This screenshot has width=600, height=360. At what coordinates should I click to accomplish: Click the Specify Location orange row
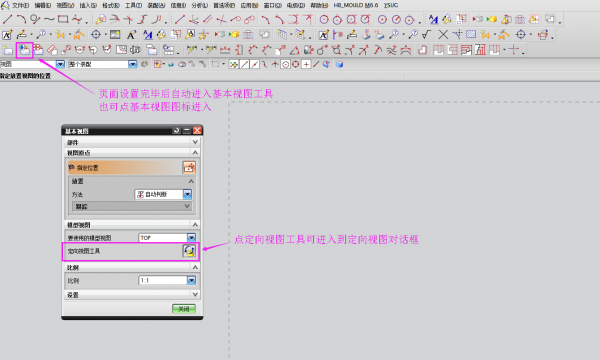click(132, 168)
